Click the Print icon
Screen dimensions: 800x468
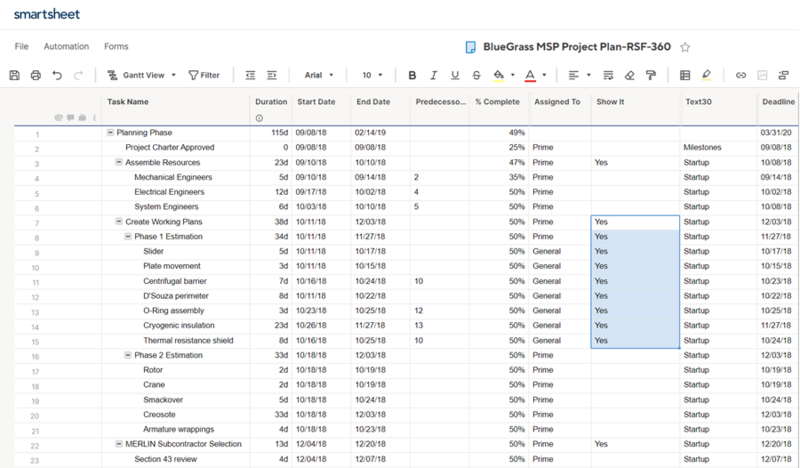pos(36,75)
